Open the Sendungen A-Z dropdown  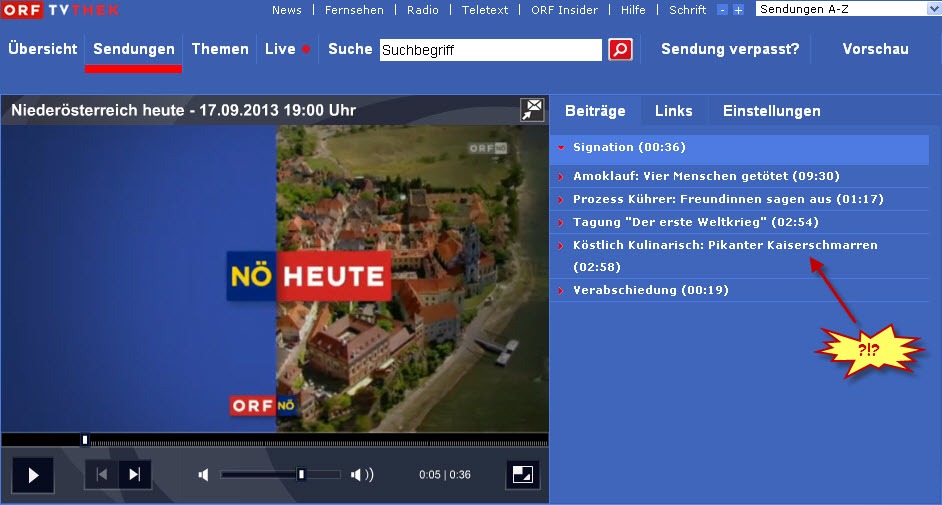(x=848, y=9)
